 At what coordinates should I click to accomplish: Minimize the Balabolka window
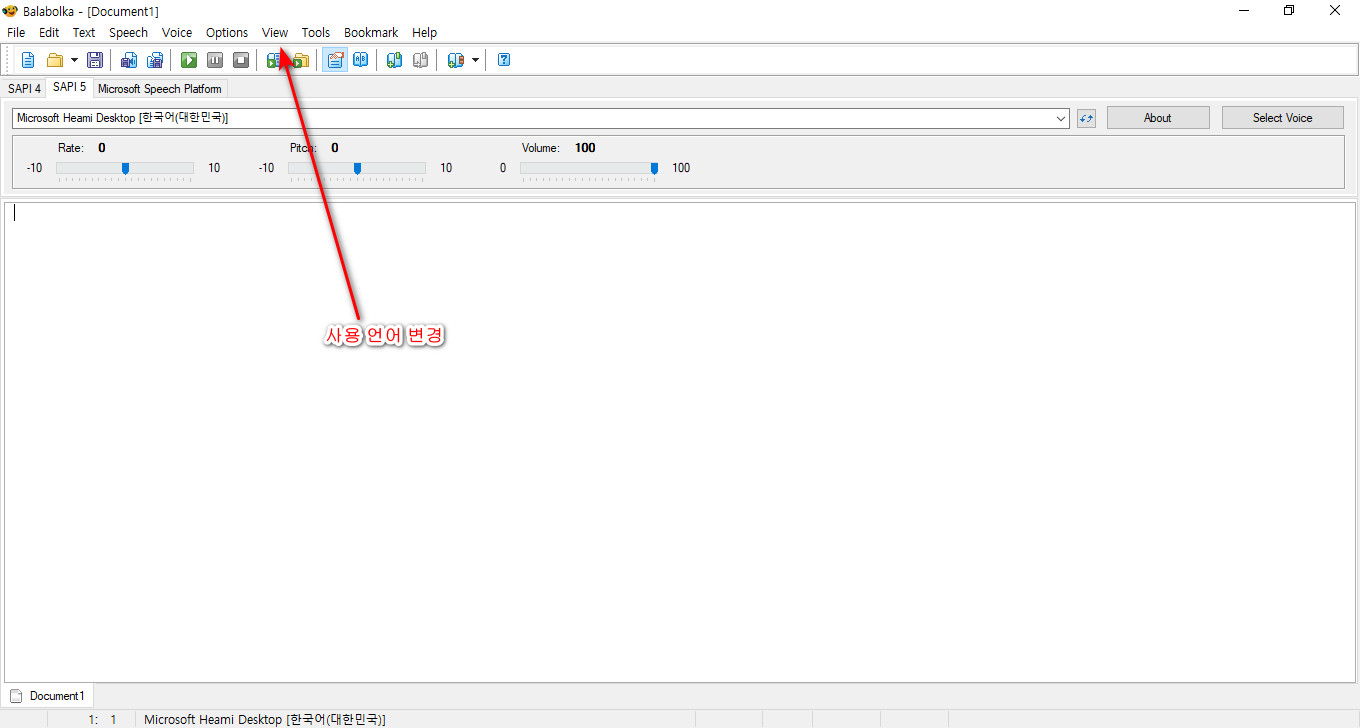1243,11
